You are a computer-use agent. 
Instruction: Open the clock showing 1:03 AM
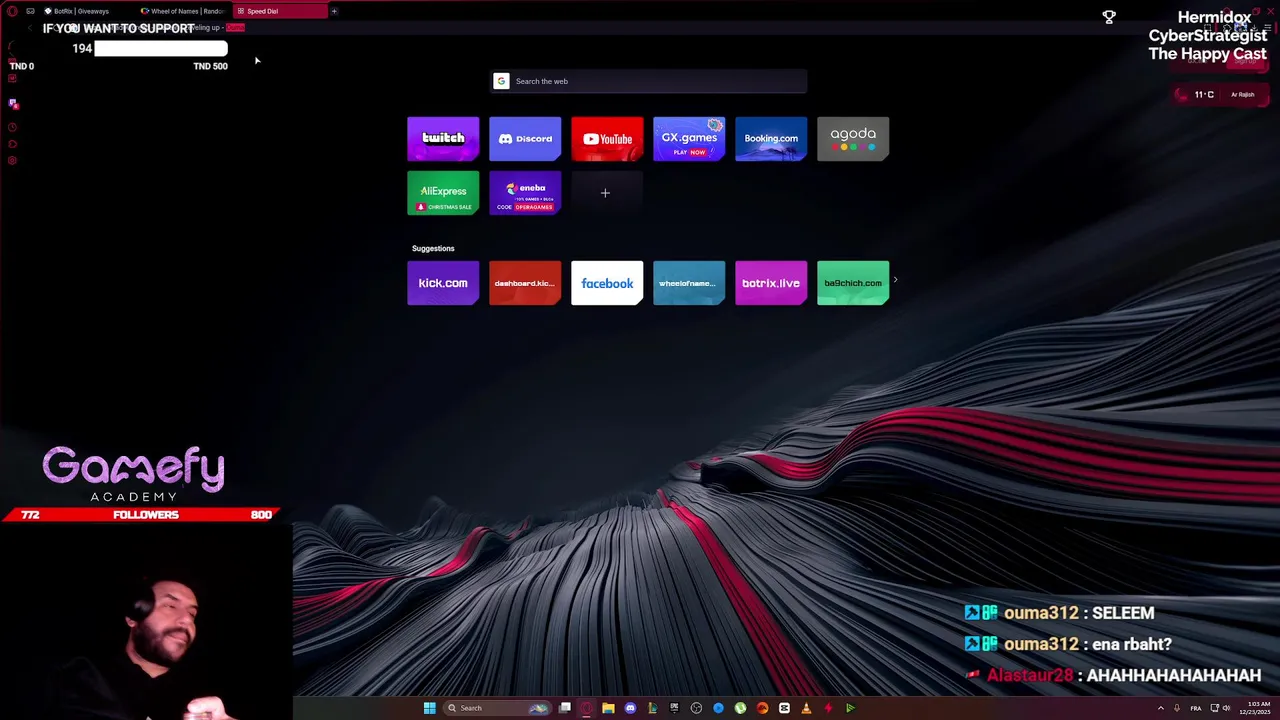tap(1255, 708)
